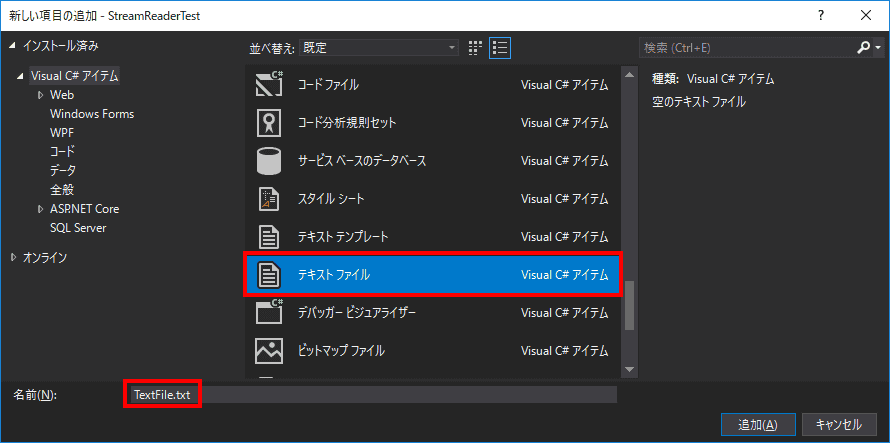Image resolution: width=890 pixels, height=443 pixels.
Task: Switch to small icons list view
Action: click(x=500, y=48)
